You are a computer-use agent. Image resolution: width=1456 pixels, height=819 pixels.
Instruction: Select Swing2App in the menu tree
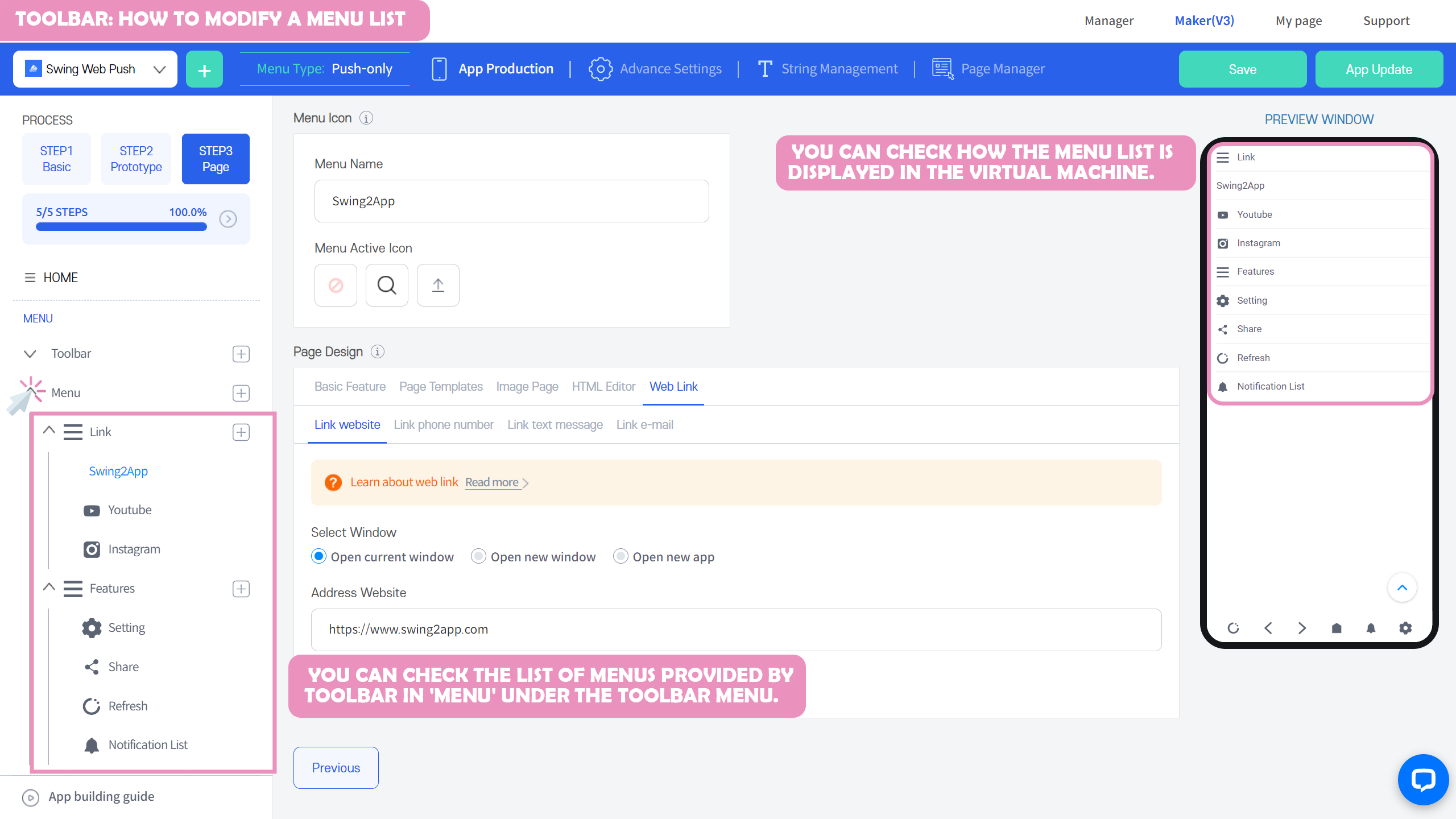(118, 471)
